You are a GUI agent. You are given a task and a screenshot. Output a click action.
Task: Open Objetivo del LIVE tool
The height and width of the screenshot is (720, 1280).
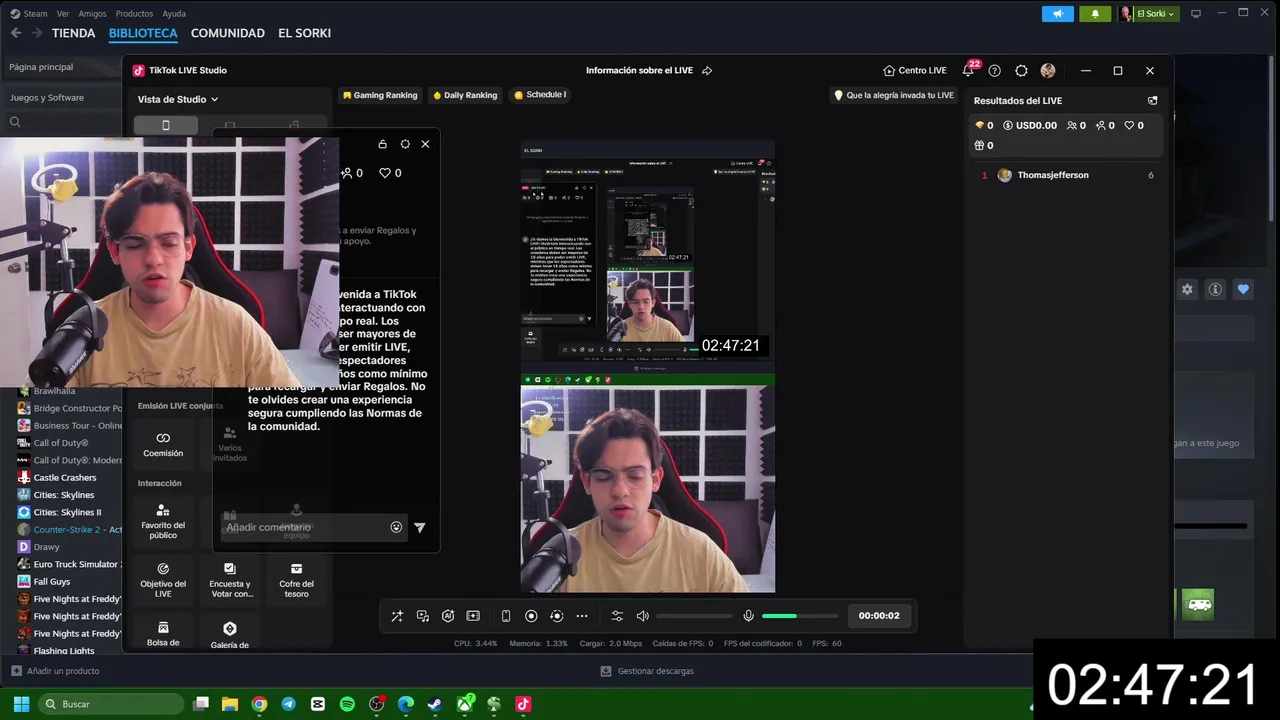coord(163,580)
